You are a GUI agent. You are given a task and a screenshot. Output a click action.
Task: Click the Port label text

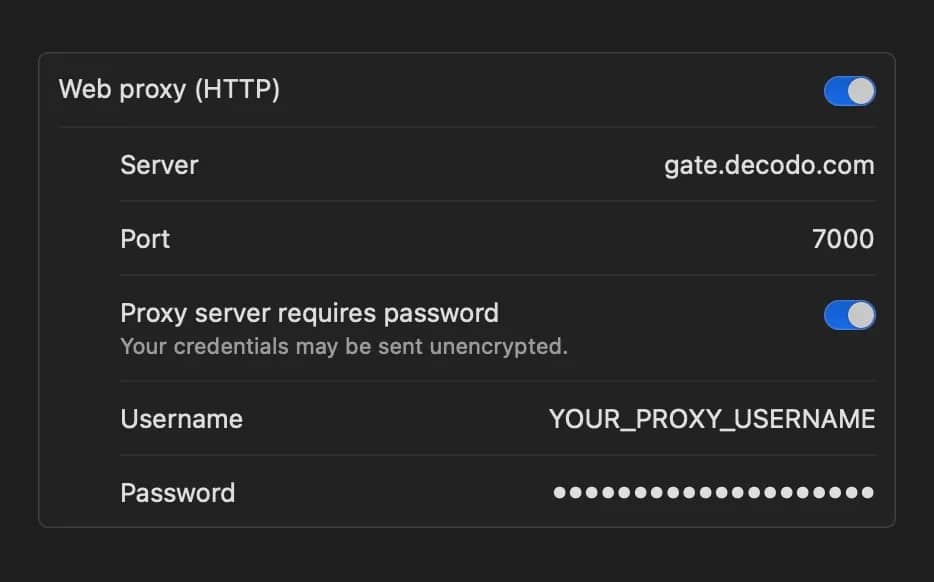[x=145, y=239]
